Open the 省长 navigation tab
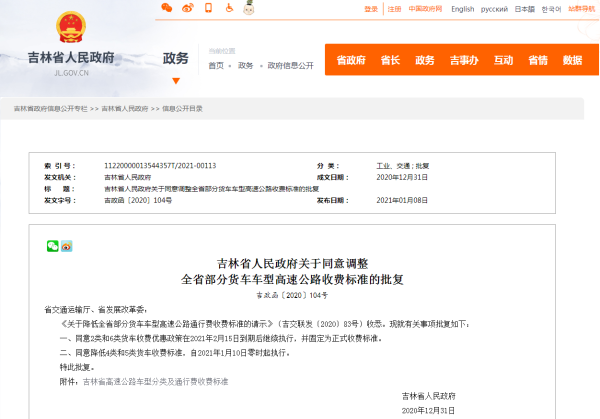600x419 pixels. click(390, 60)
